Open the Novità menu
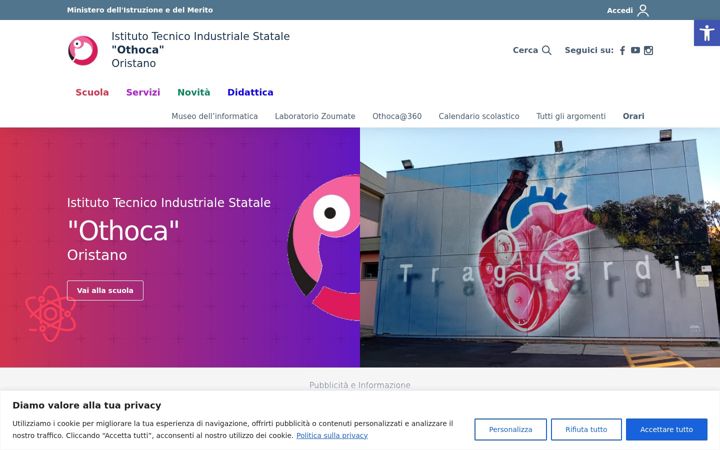Image resolution: width=720 pixels, height=450 pixels. click(194, 92)
